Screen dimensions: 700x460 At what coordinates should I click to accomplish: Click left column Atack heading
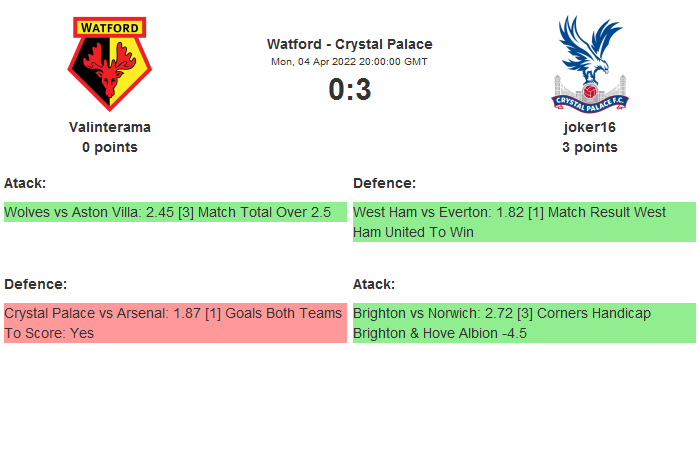point(25,183)
